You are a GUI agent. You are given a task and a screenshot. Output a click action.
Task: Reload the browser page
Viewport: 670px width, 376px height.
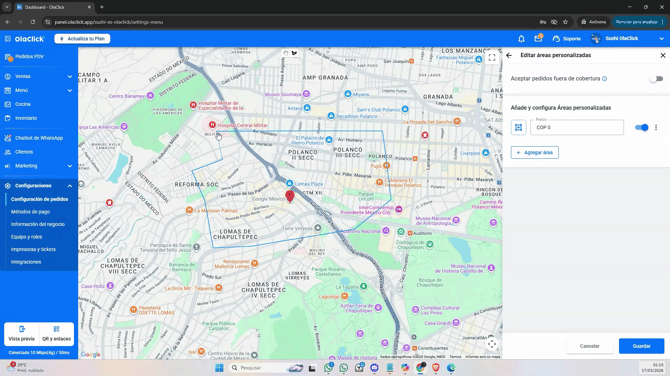tap(32, 22)
